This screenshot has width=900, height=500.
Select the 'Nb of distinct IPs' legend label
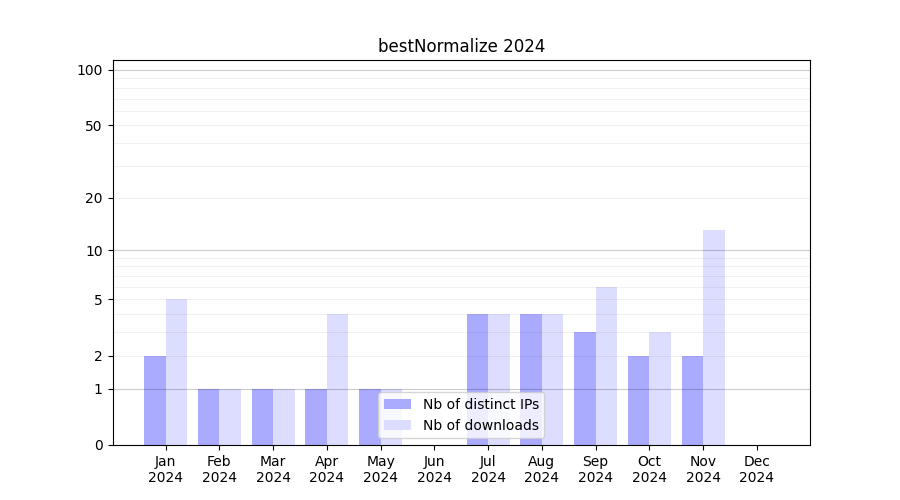tap(480, 404)
